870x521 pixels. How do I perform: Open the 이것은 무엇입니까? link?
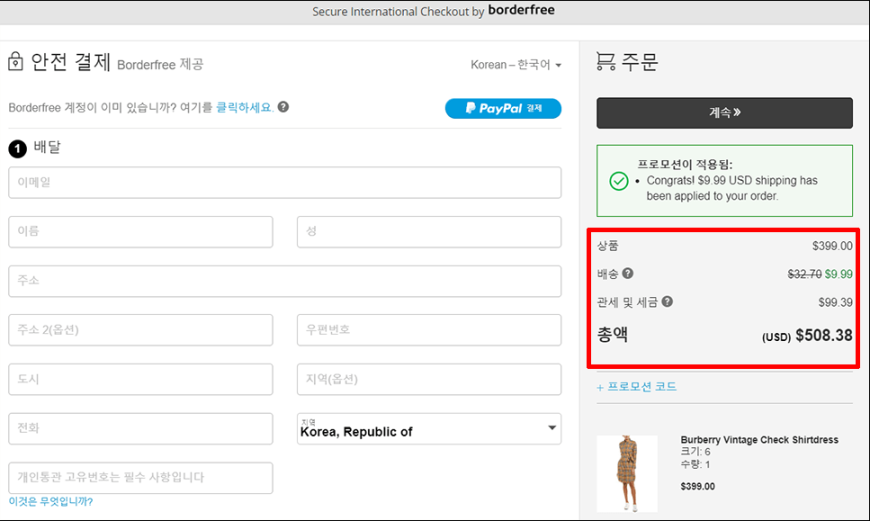(50, 502)
